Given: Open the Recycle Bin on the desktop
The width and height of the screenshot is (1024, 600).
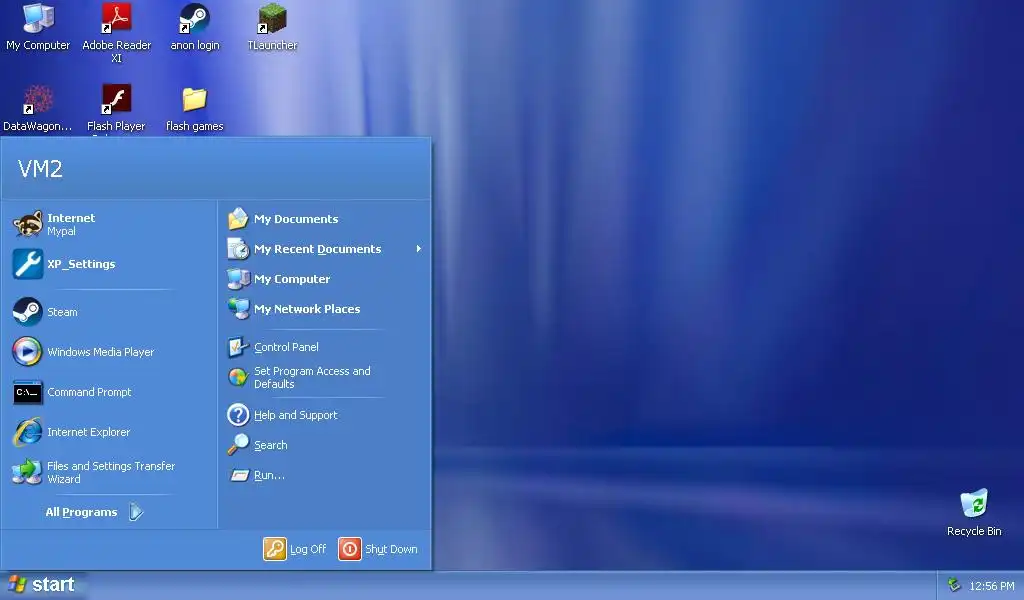Looking at the screenshot, I should click(974, 513).
